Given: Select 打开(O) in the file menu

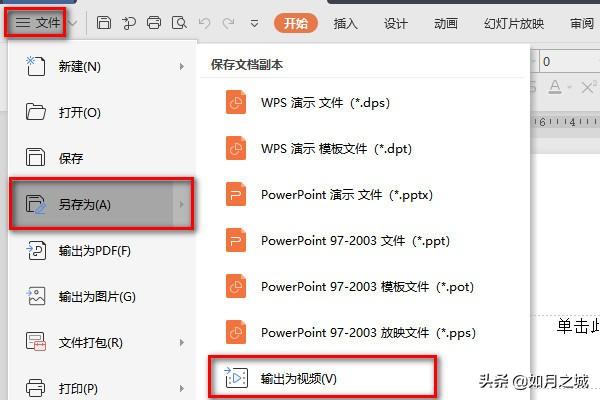Looking at the screenshot, I should click(x=103, y=113).
